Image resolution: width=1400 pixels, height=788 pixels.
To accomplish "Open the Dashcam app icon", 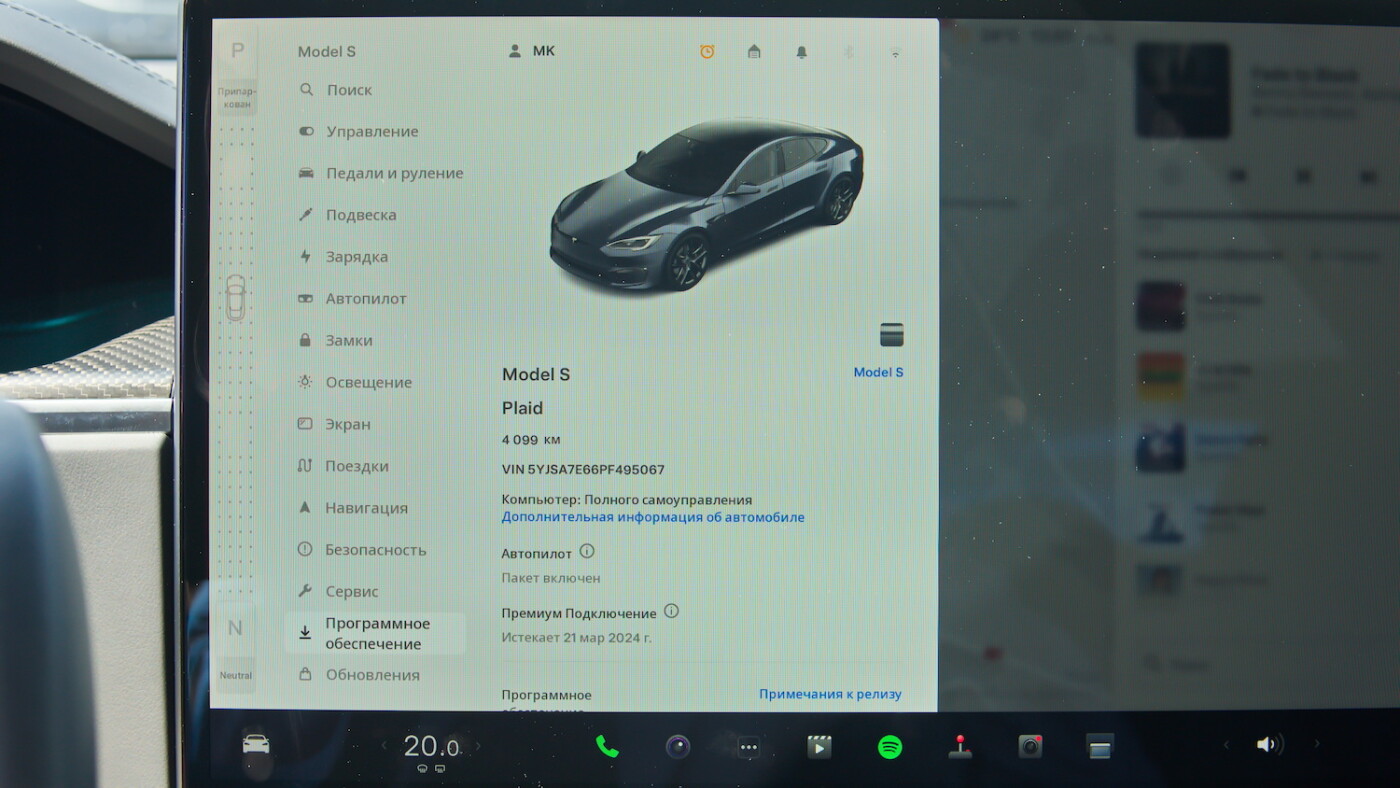I will tap(1030, 746).
